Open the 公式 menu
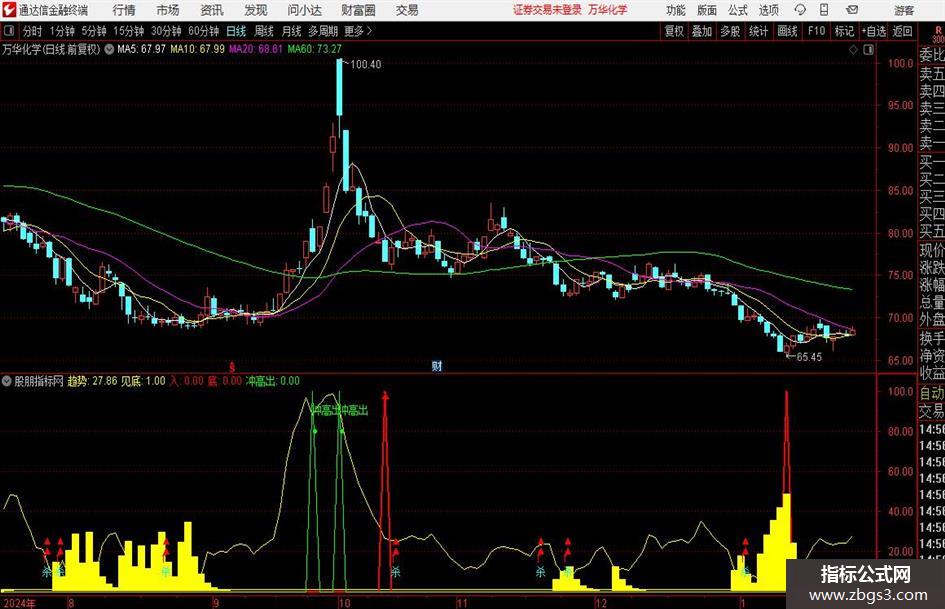 coord(738,10)
